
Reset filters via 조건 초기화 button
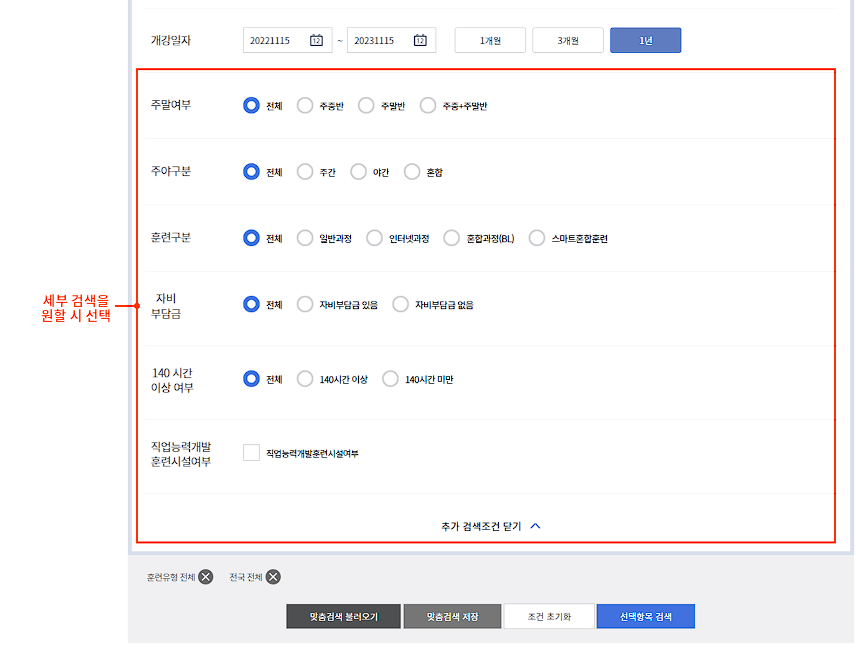[x=548, y=616]
